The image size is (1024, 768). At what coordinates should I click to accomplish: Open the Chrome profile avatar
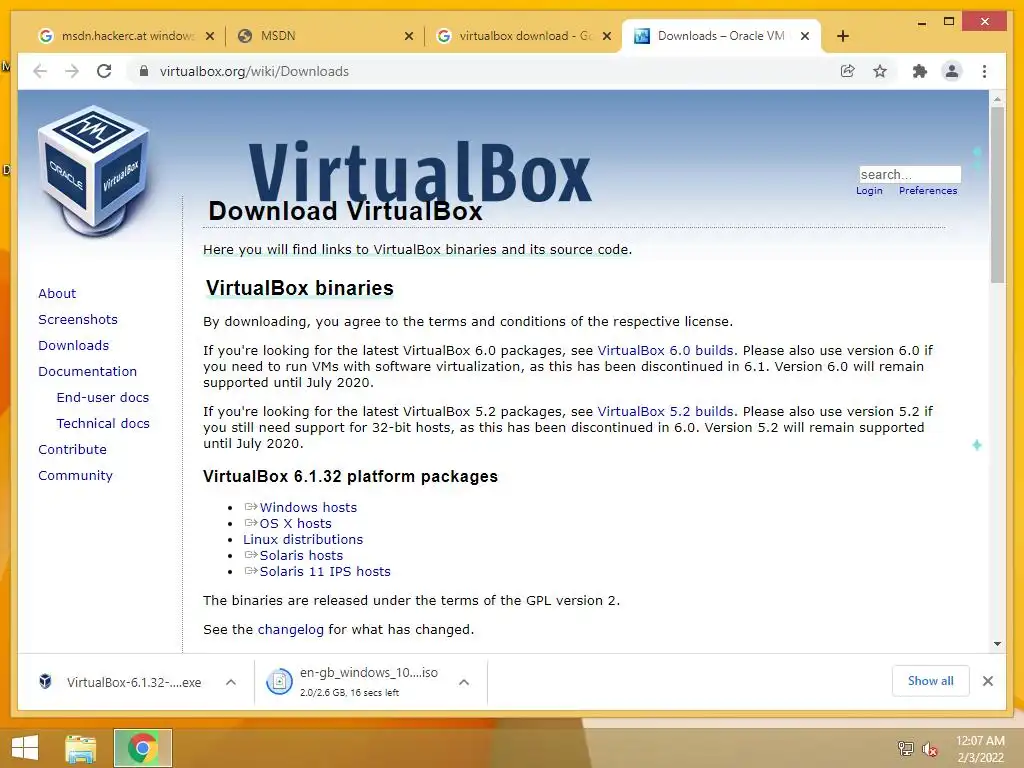952,71
